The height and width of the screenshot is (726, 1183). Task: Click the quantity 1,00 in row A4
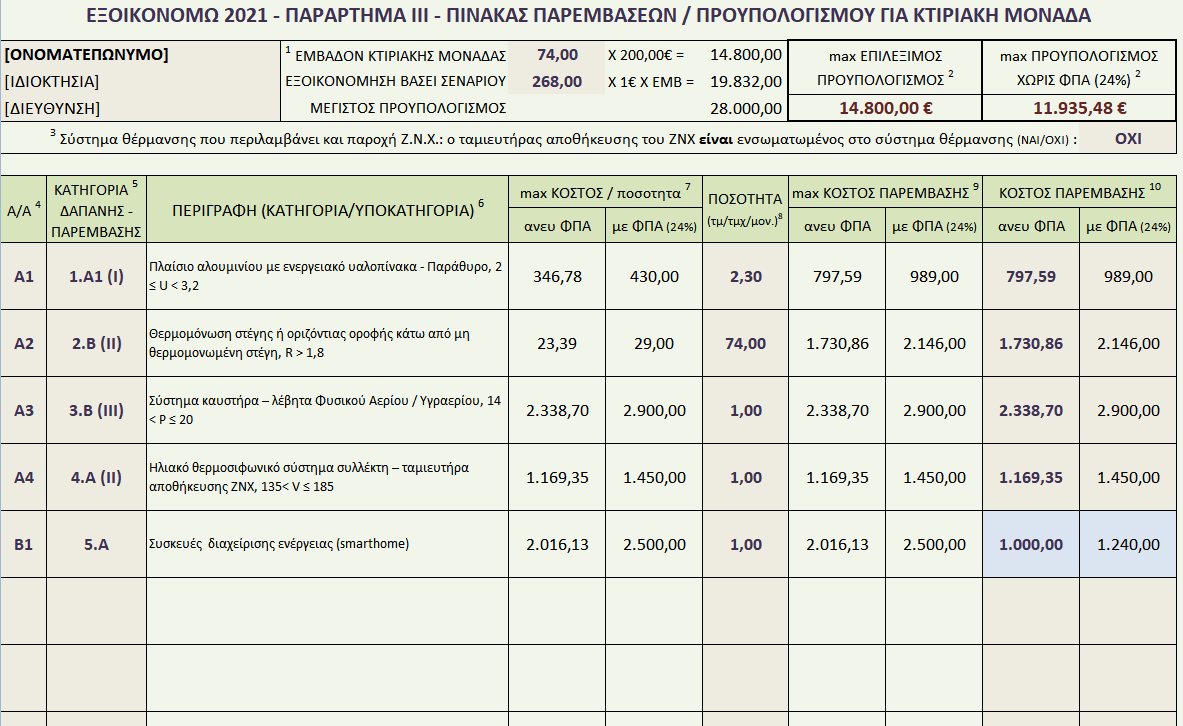(x=745, y=477)
